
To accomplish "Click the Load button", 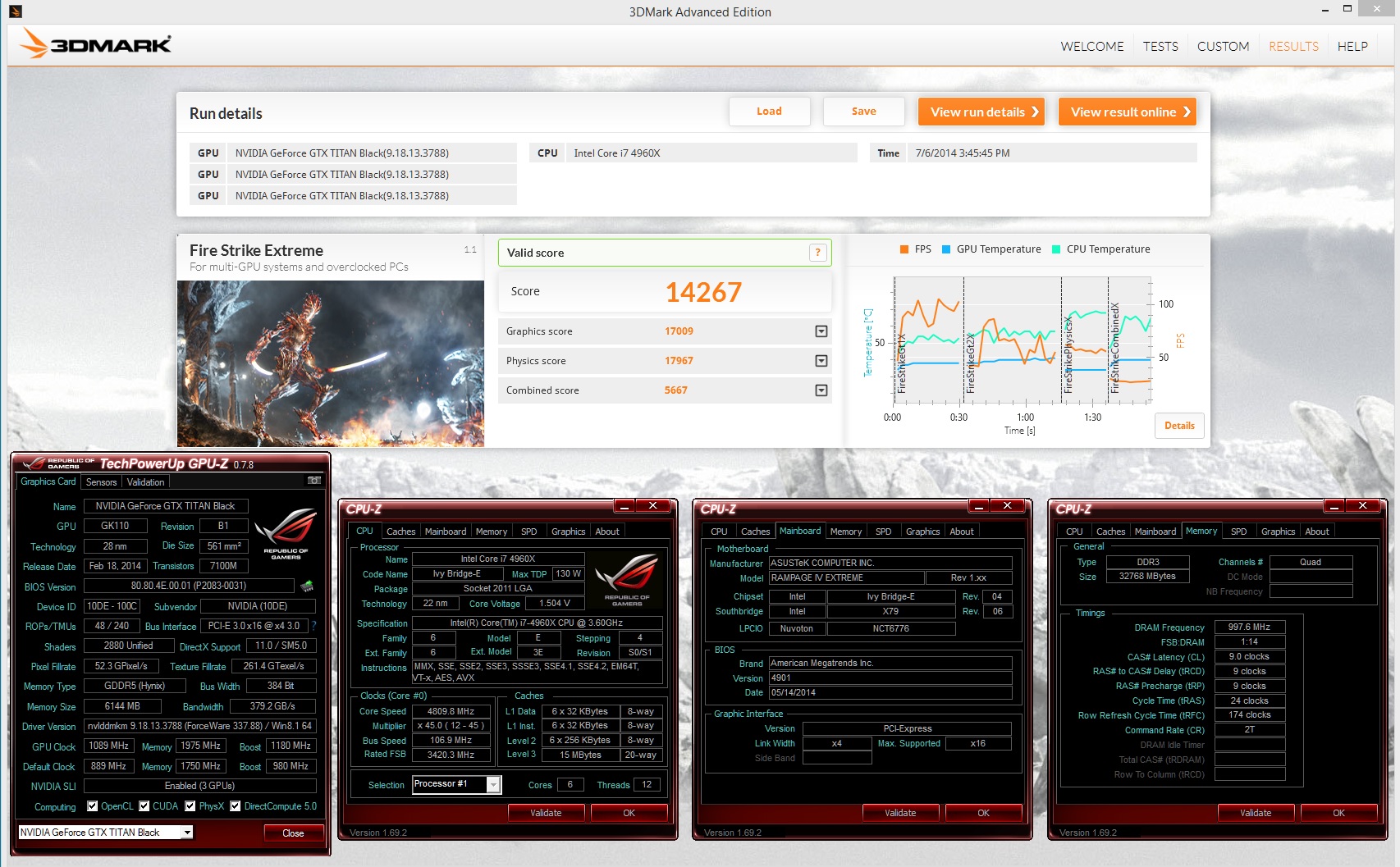I will click(x=769, y=112).
